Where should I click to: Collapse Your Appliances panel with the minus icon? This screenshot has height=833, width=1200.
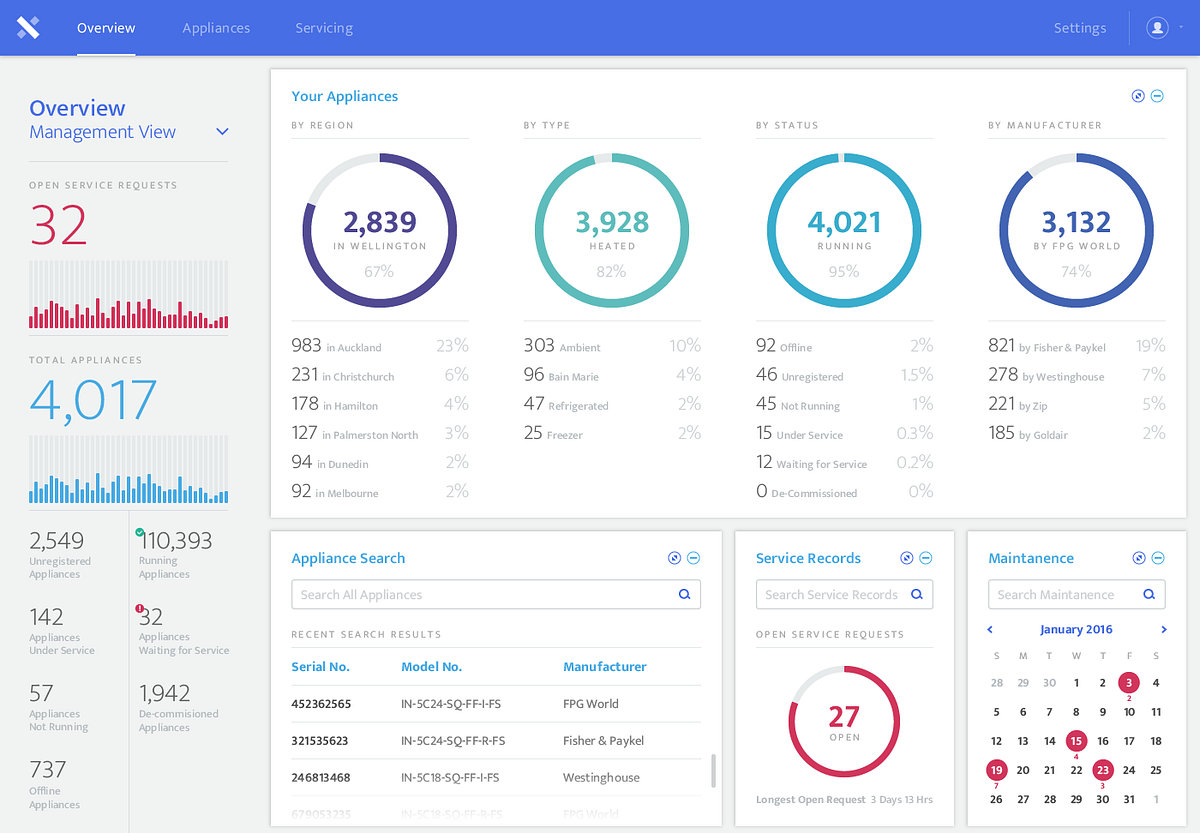click(1158, 96)
